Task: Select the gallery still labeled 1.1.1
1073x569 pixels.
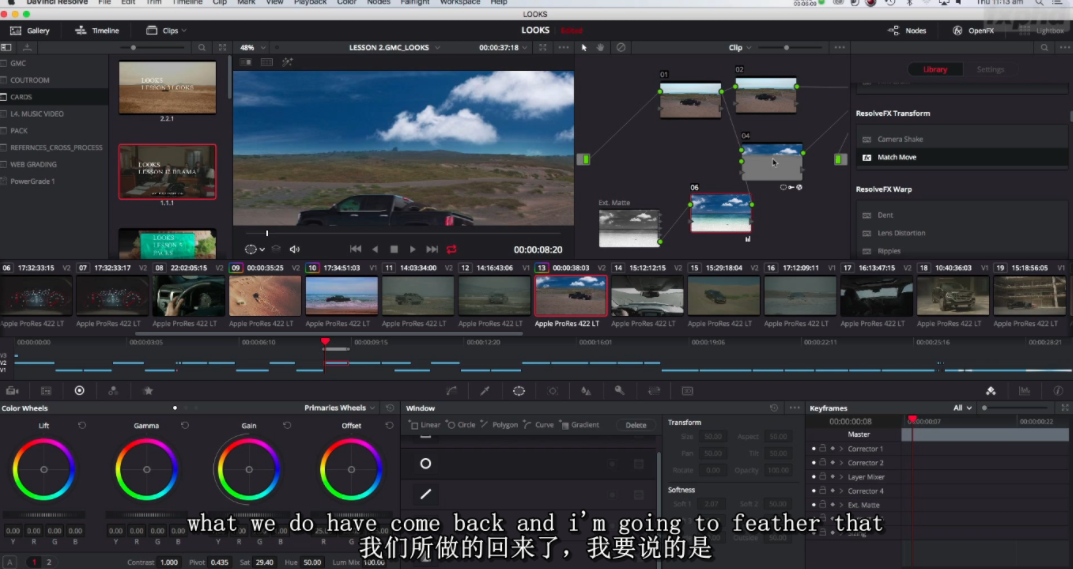Action: point(167,171)
